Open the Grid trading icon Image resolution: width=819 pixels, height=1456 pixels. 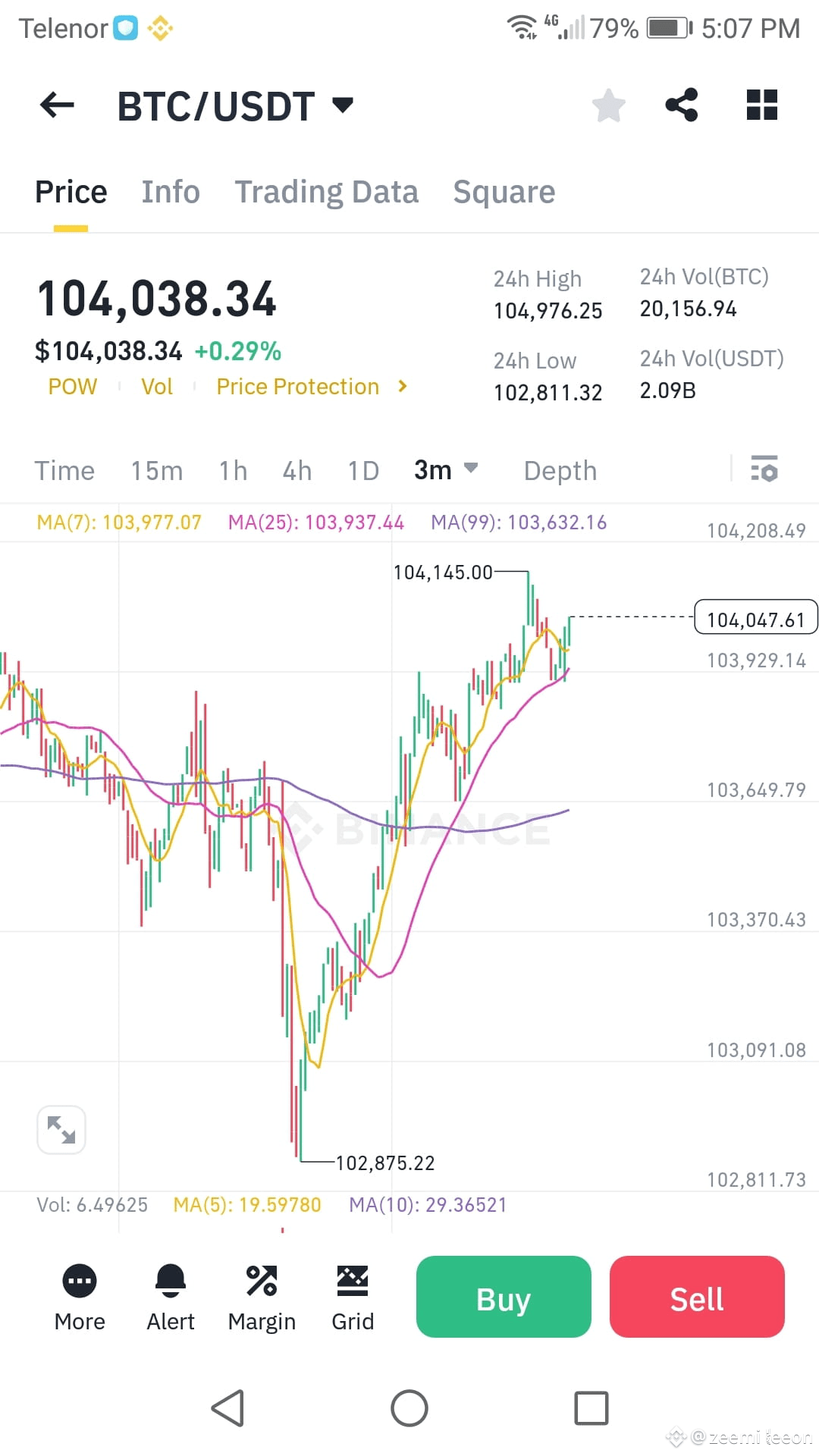point(353,1281)
